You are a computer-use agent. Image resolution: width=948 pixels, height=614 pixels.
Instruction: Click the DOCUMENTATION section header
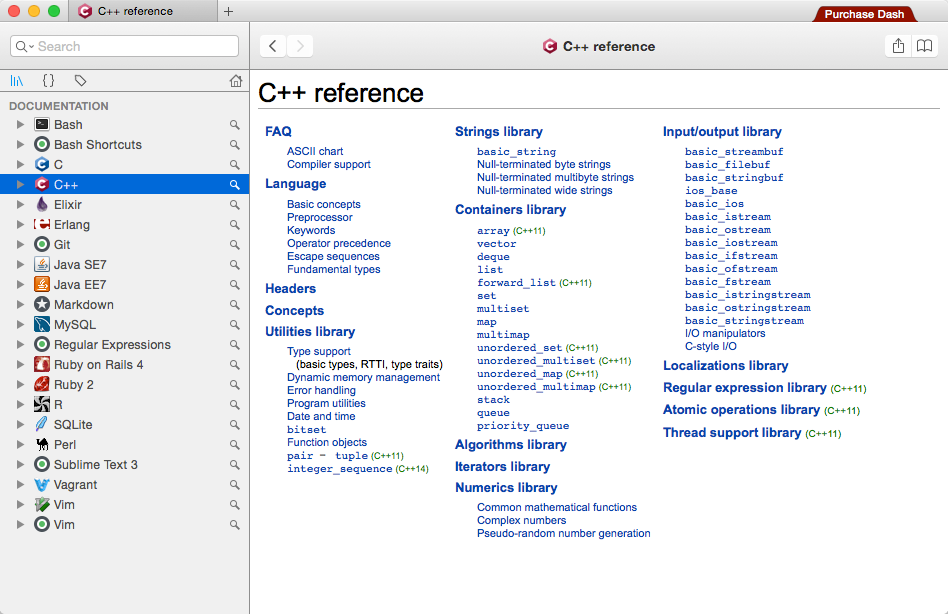pyautogui.click(x=59, y=106)
